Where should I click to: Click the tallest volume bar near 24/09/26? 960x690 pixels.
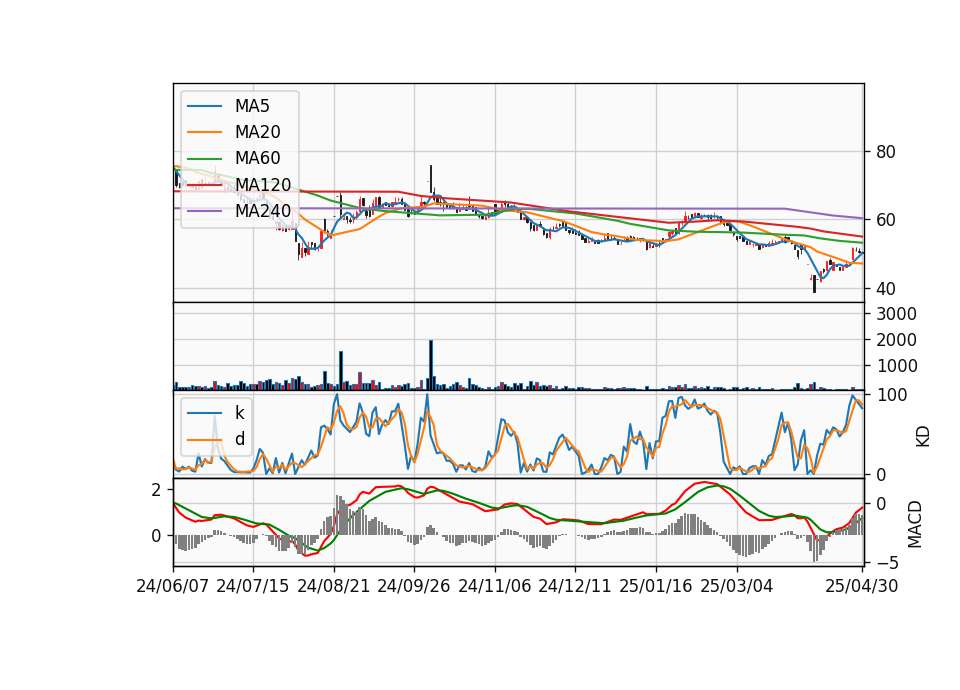431,365
